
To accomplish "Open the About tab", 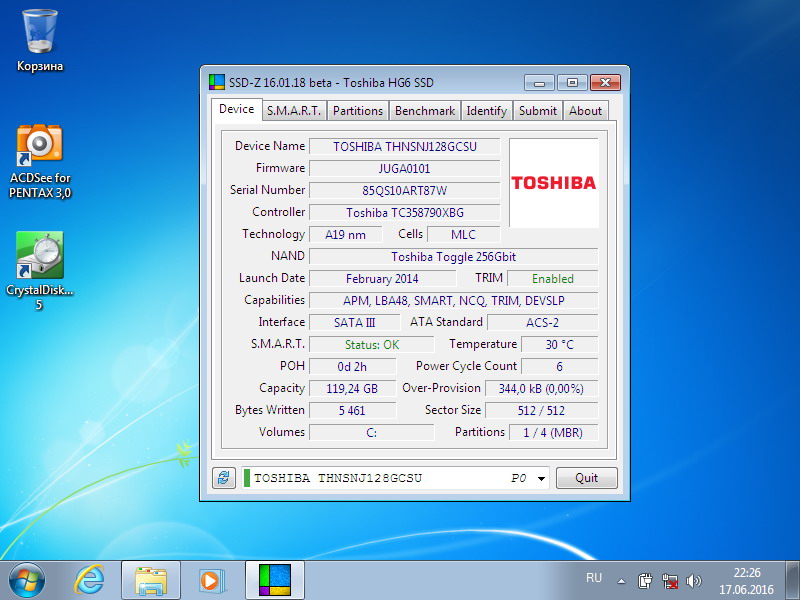I will 585,111.
